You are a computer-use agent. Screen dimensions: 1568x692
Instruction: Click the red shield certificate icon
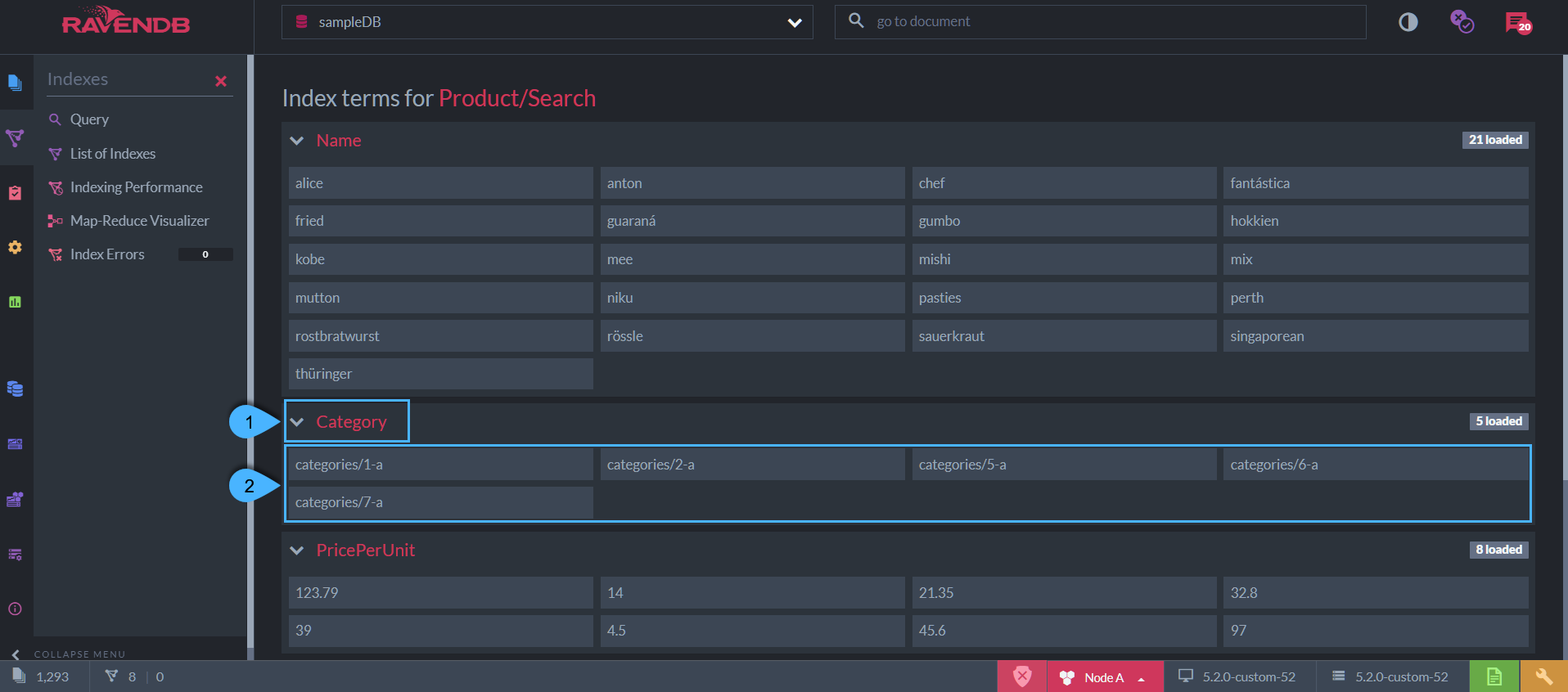click(1022, 676)
